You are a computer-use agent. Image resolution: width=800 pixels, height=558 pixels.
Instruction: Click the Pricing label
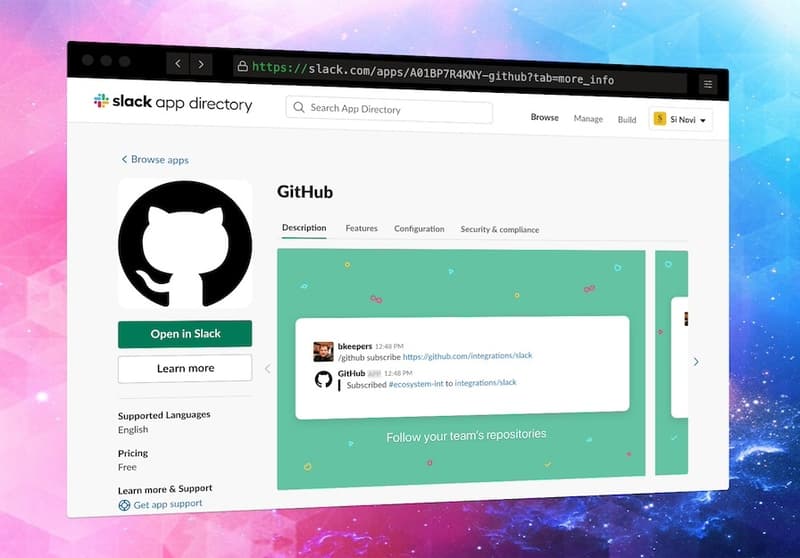coord(133,453)
